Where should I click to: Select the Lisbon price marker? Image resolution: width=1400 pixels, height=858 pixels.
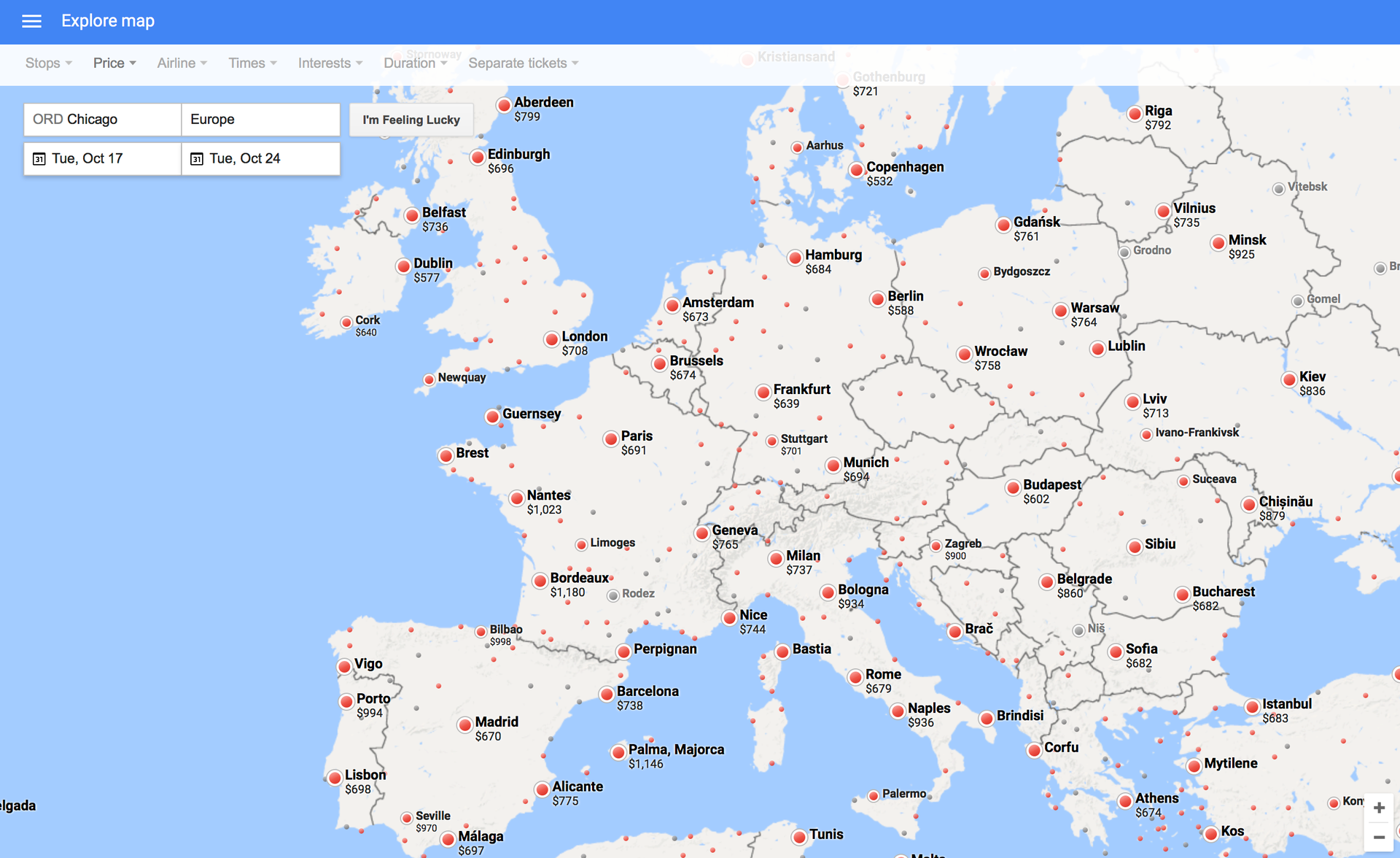pos(335,777)
